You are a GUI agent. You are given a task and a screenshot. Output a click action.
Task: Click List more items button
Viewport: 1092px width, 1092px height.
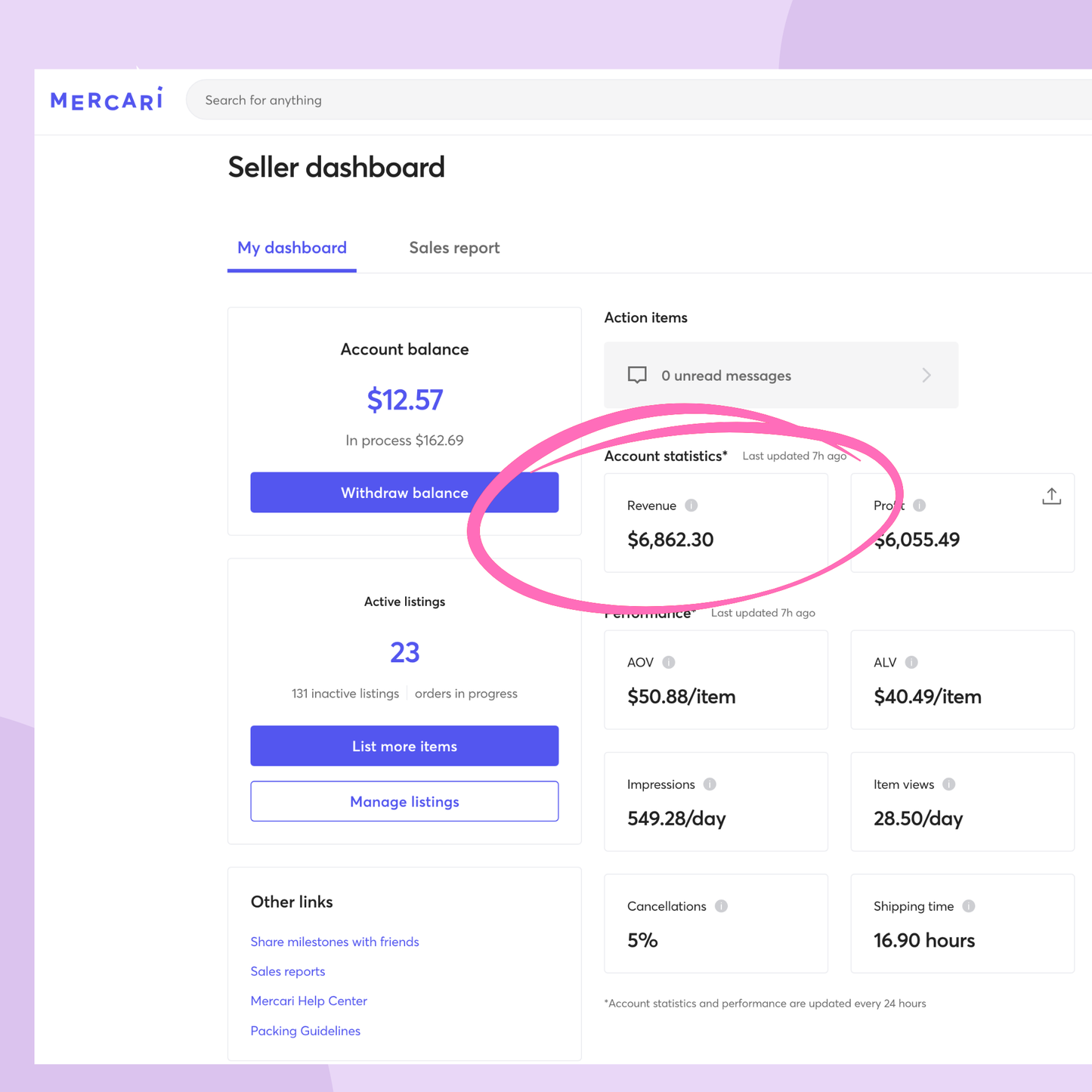pyautogui.click(x=404, y=746)
